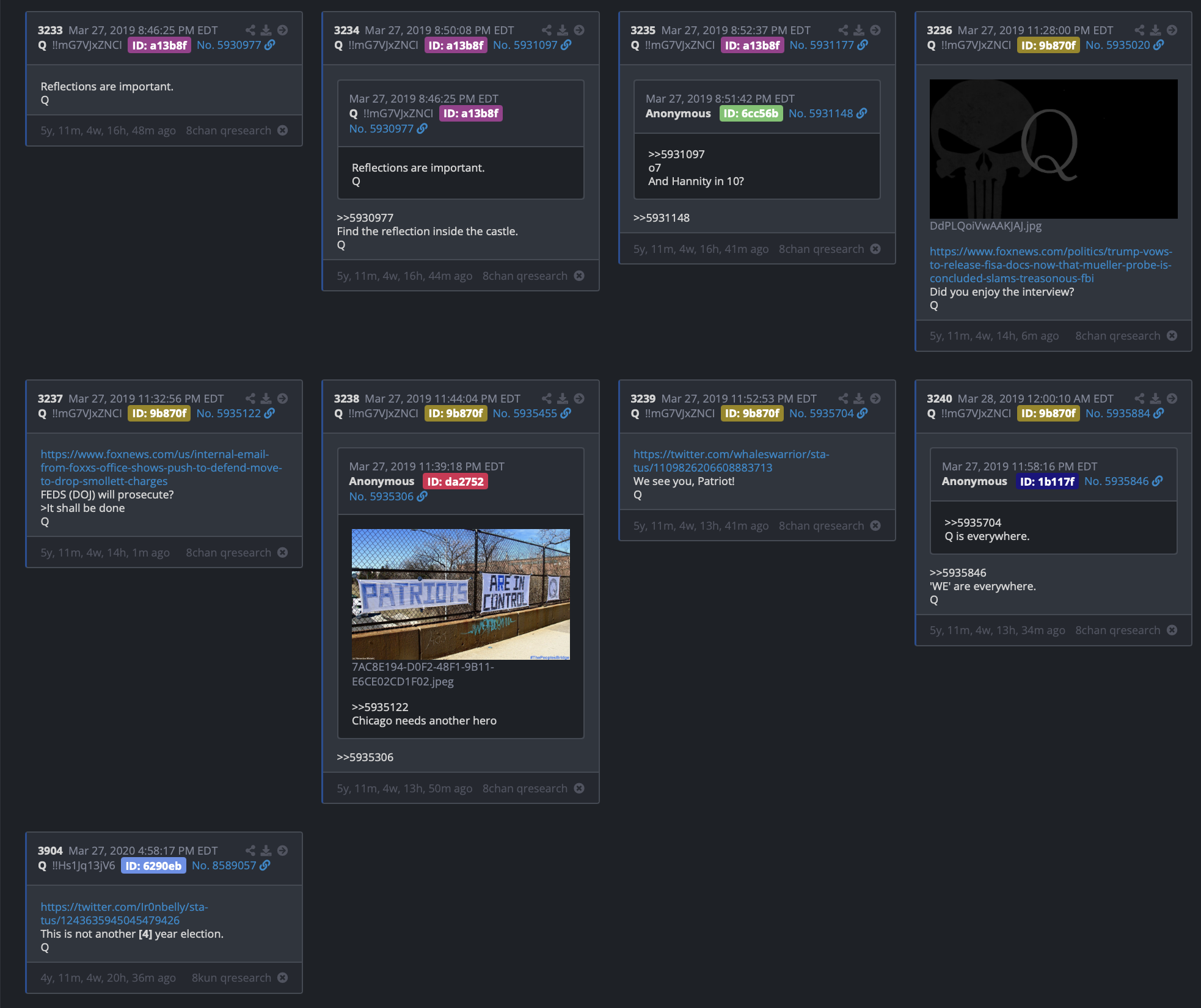Screen dimensions: 1201x1008
Task: Click >>5931148 reference in post 3235
Action: pos(662,218)
